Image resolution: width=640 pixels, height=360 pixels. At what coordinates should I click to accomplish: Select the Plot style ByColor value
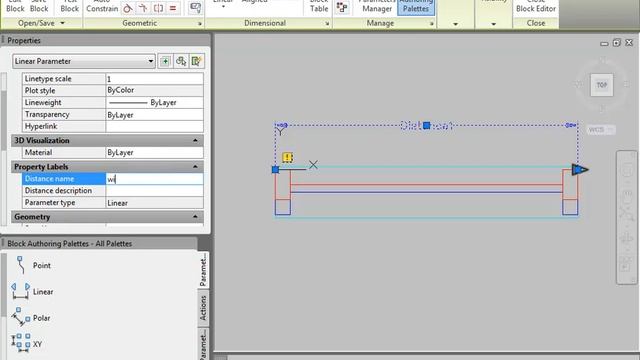tap(154, 90)
